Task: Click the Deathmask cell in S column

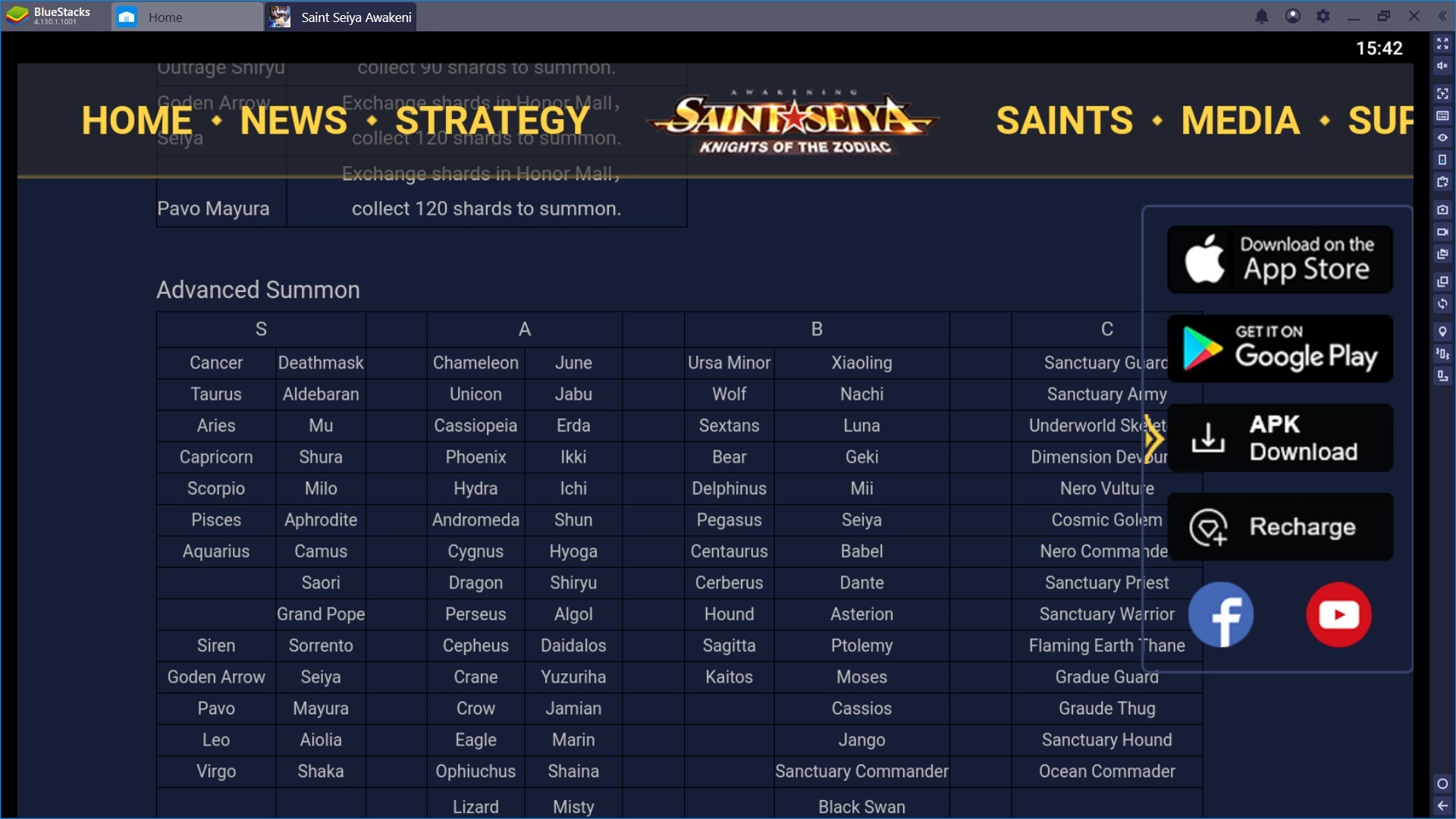Action: pos(321,362)
